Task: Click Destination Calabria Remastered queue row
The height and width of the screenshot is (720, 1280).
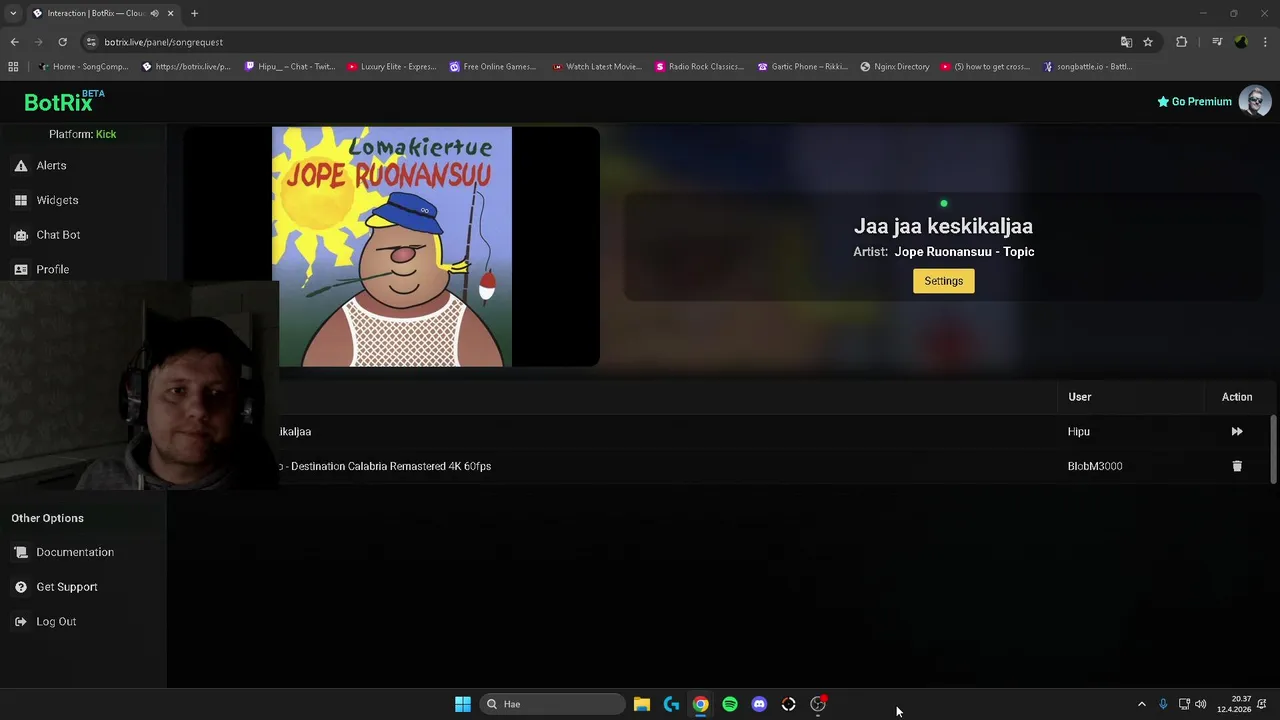Action: coord(724,466)
